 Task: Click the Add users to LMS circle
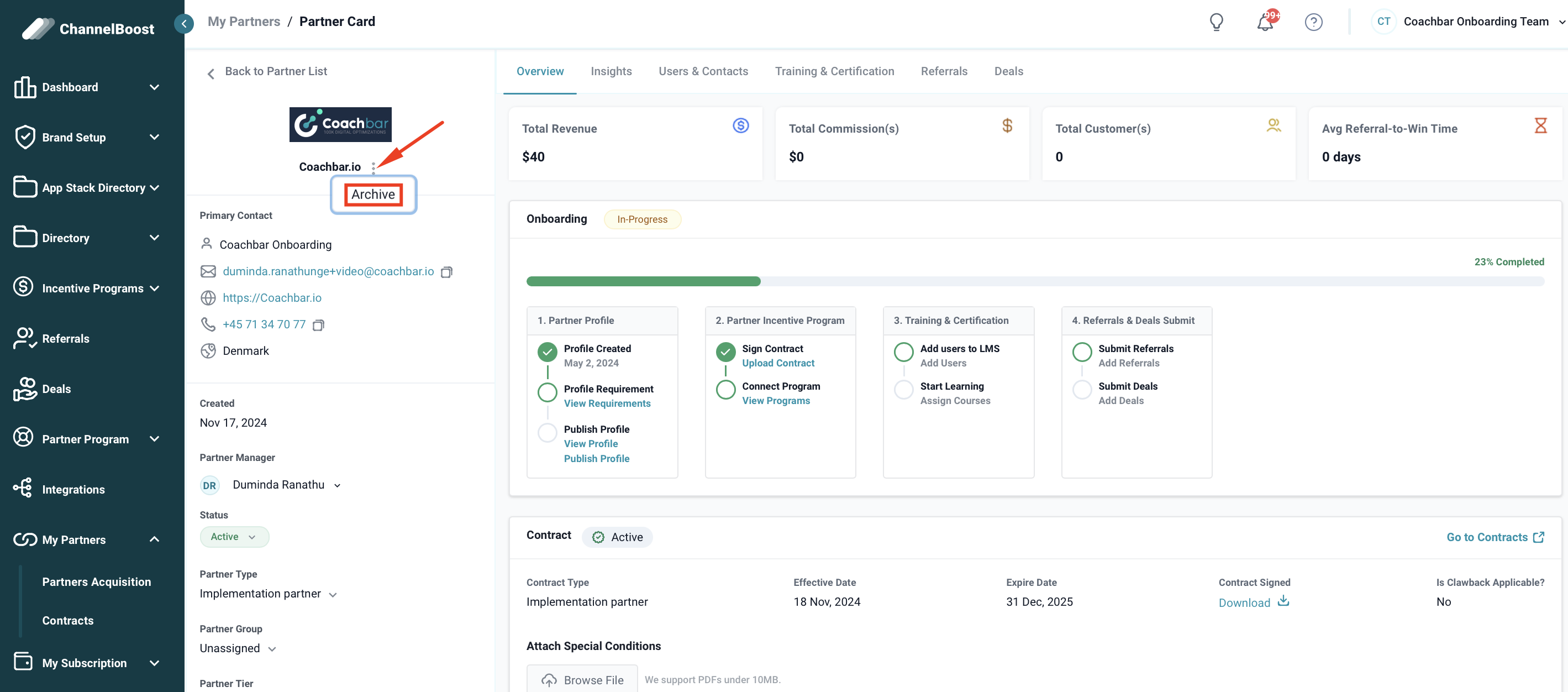click(x=903, y=352)
